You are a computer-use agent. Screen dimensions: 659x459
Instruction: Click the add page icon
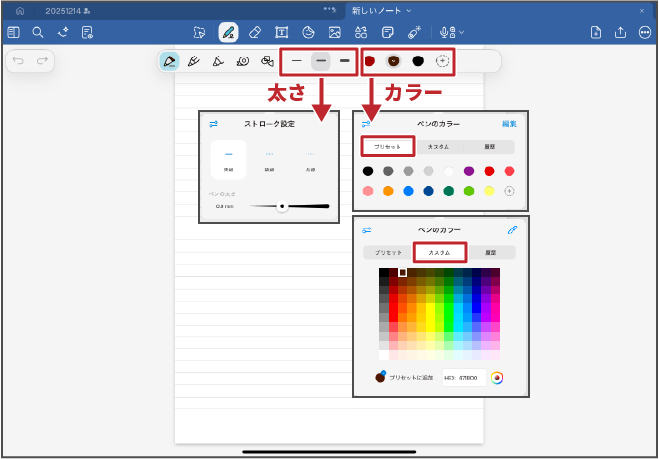596,32
